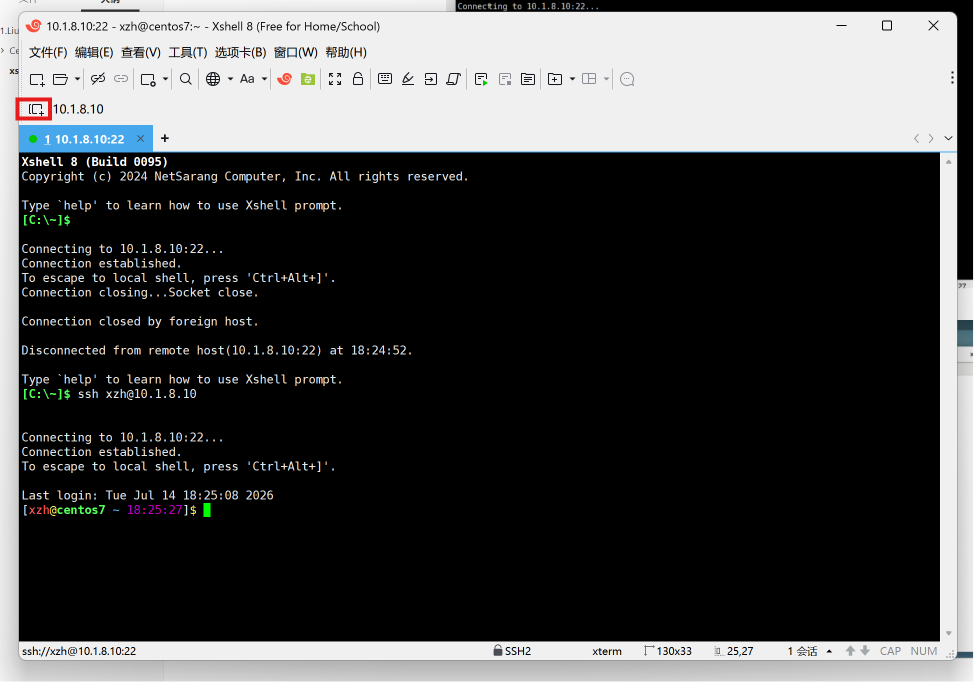Go to next tab with right chevron
Screen dimensions: 974x682
click(931, 139)
